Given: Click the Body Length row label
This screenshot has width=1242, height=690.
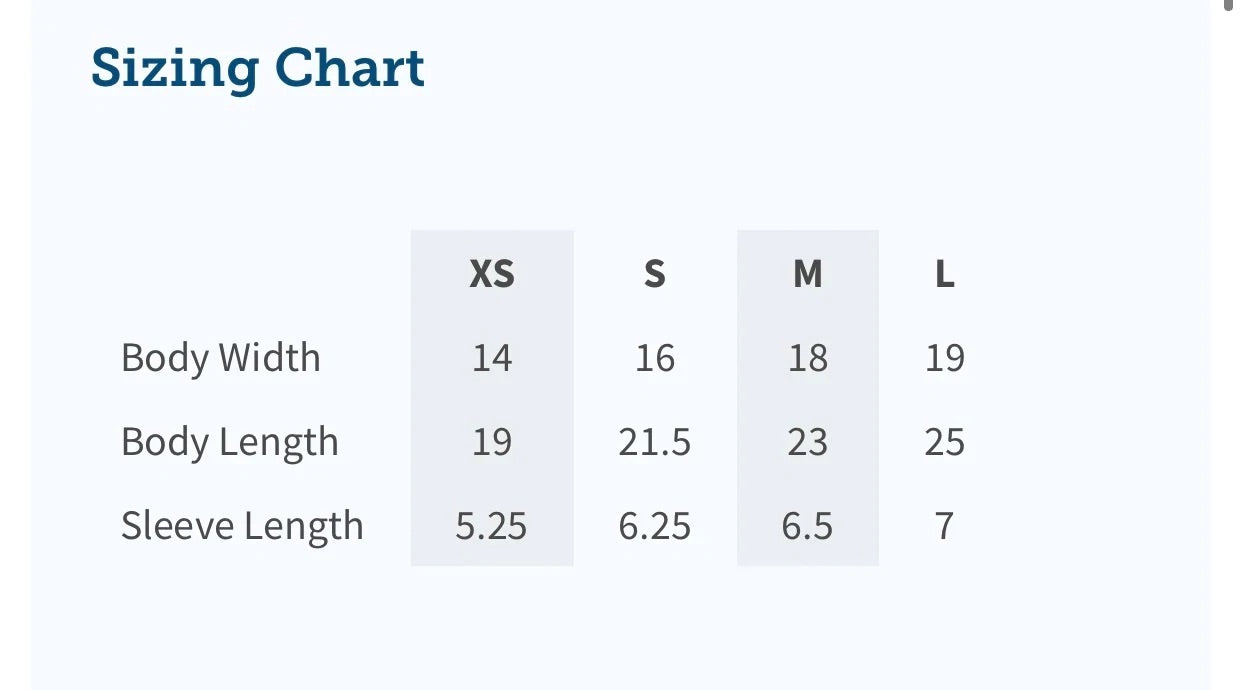Looking at the screenshot, I should click(230, 442).
